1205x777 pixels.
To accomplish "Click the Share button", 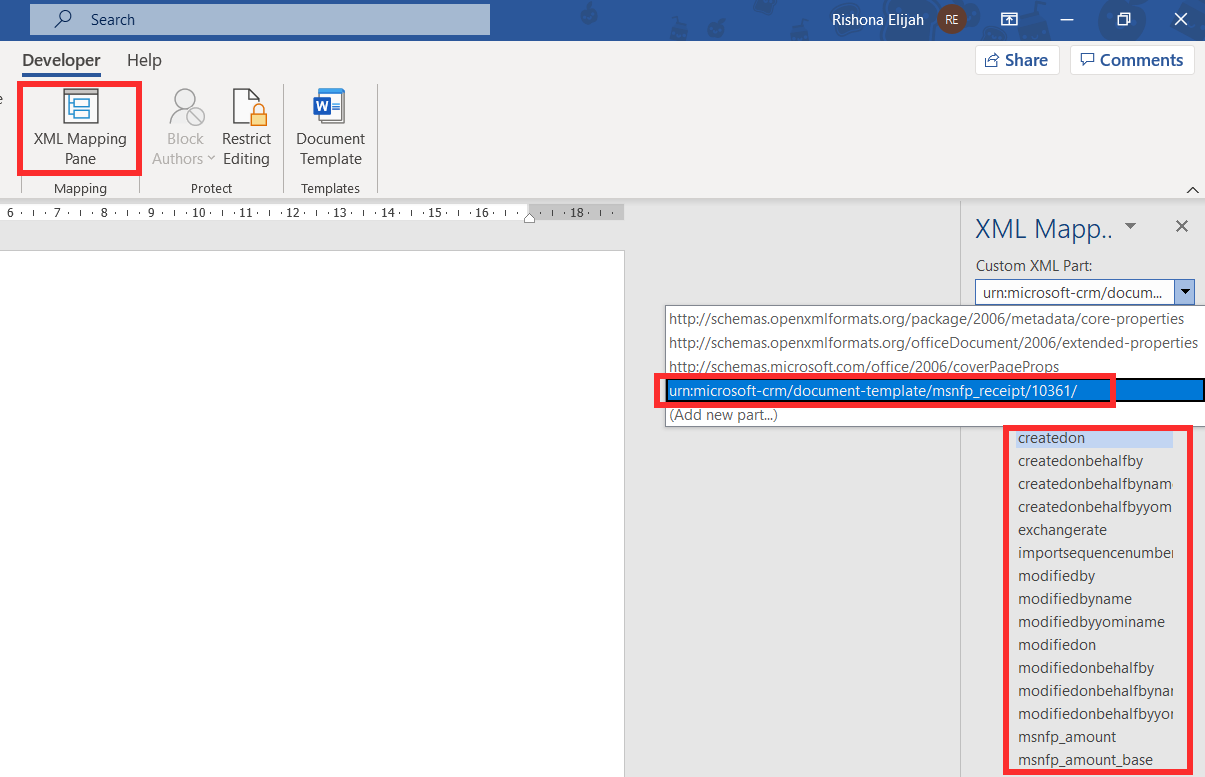I will pyautogui.click(x=1017, y=60).
